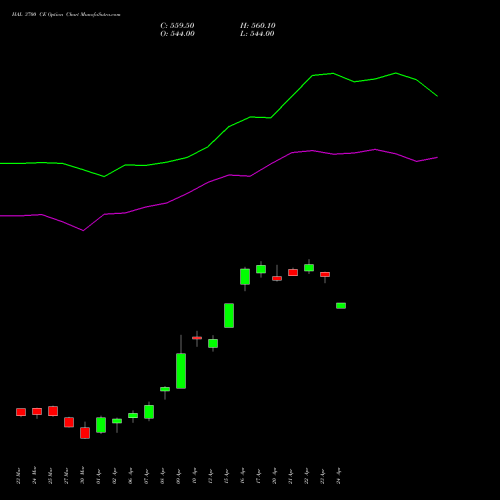The height and width of the screenshot is (500, 500).
Task: Click the 24 Apr date label
Action: [339, 476]
